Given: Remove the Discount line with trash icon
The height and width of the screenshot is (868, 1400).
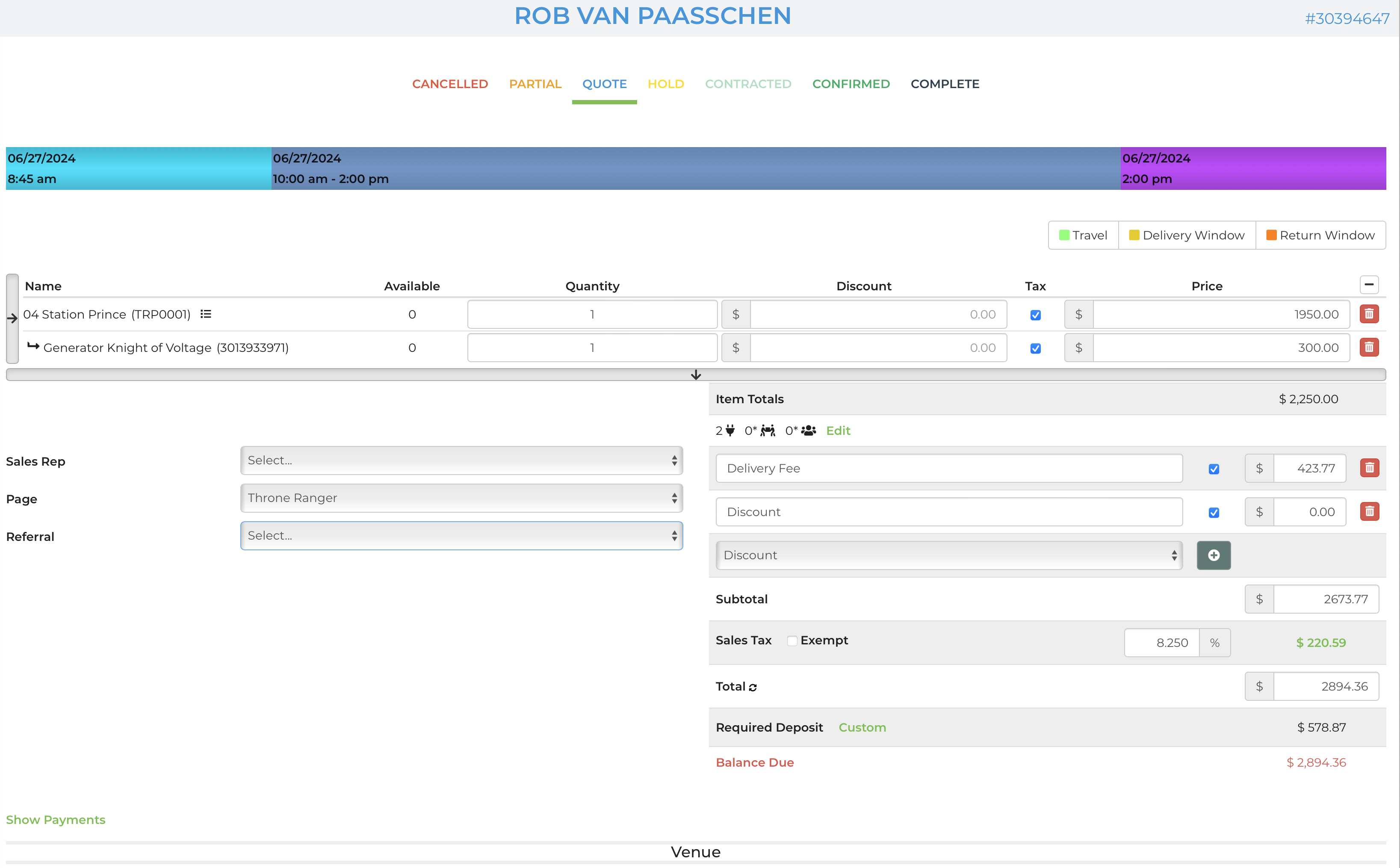Looking at the screenshot, I should (x=1369, y=511).
